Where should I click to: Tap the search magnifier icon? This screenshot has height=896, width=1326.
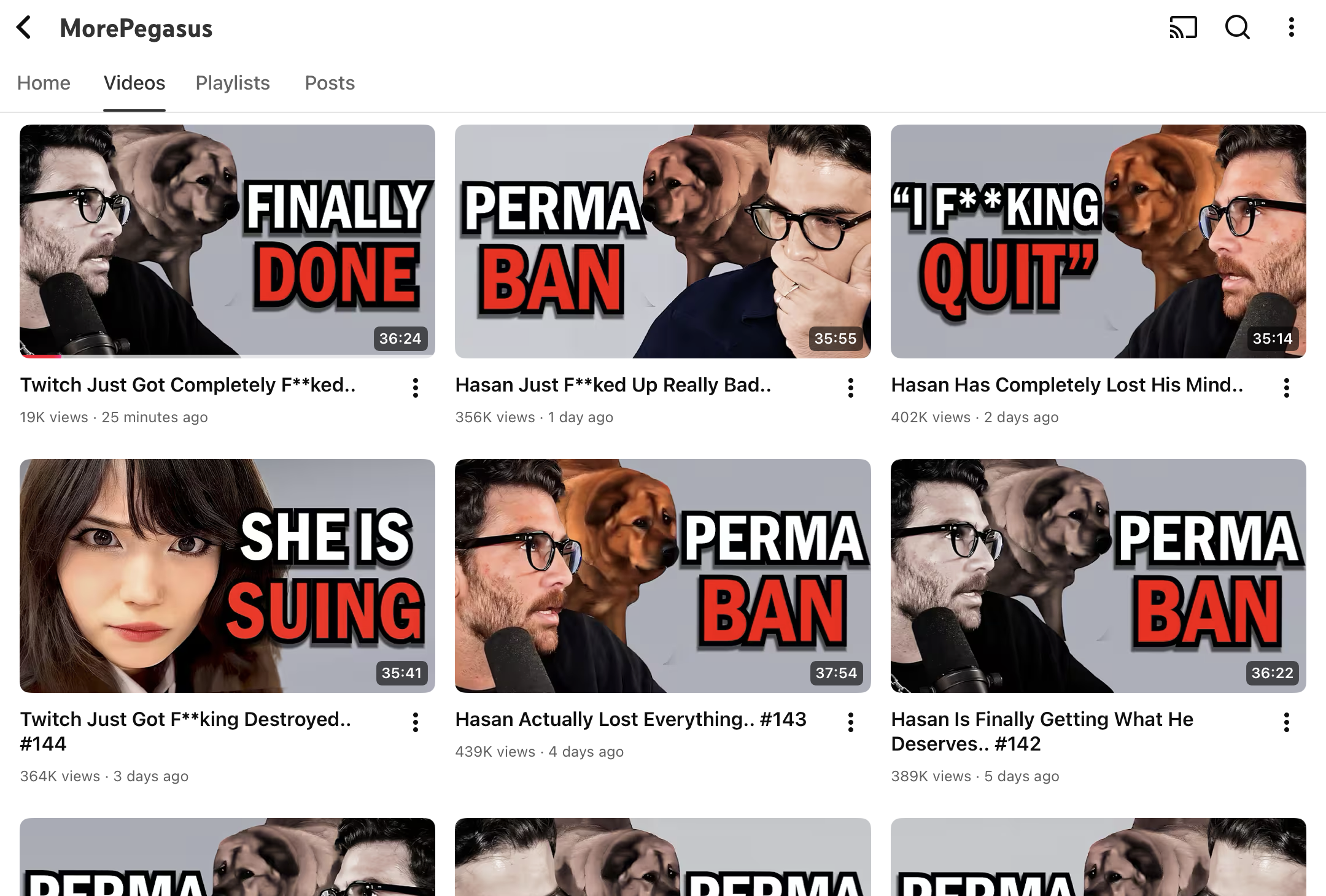pyautogui.click(x=1237, y=28)
